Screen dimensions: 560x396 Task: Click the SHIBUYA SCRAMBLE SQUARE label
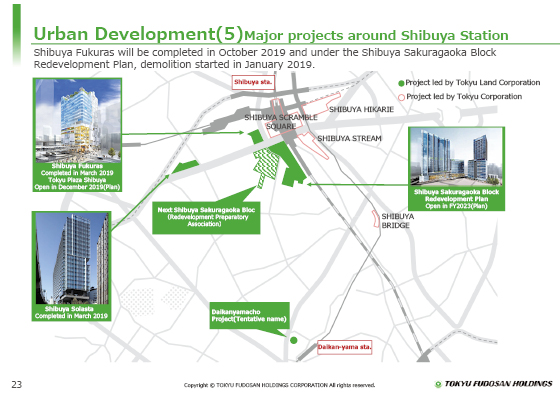tap(281, 122)
